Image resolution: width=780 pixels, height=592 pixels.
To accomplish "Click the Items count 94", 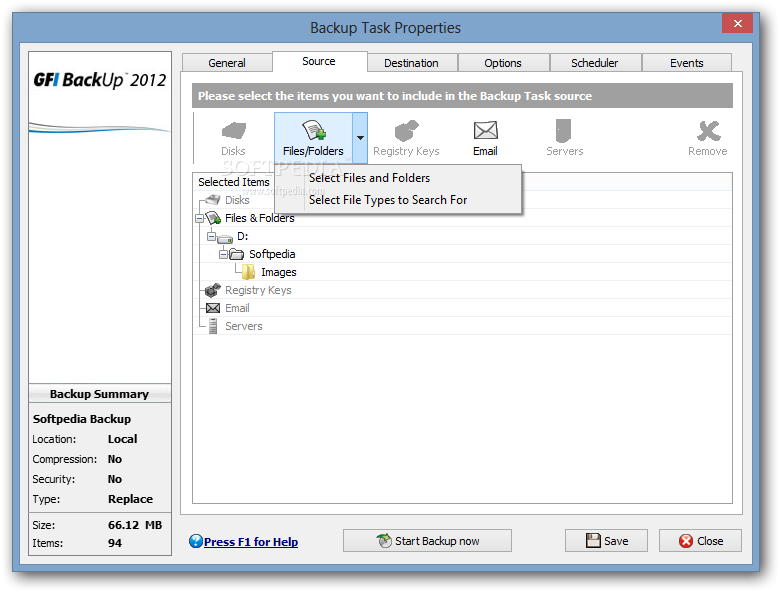I will 115,543.
